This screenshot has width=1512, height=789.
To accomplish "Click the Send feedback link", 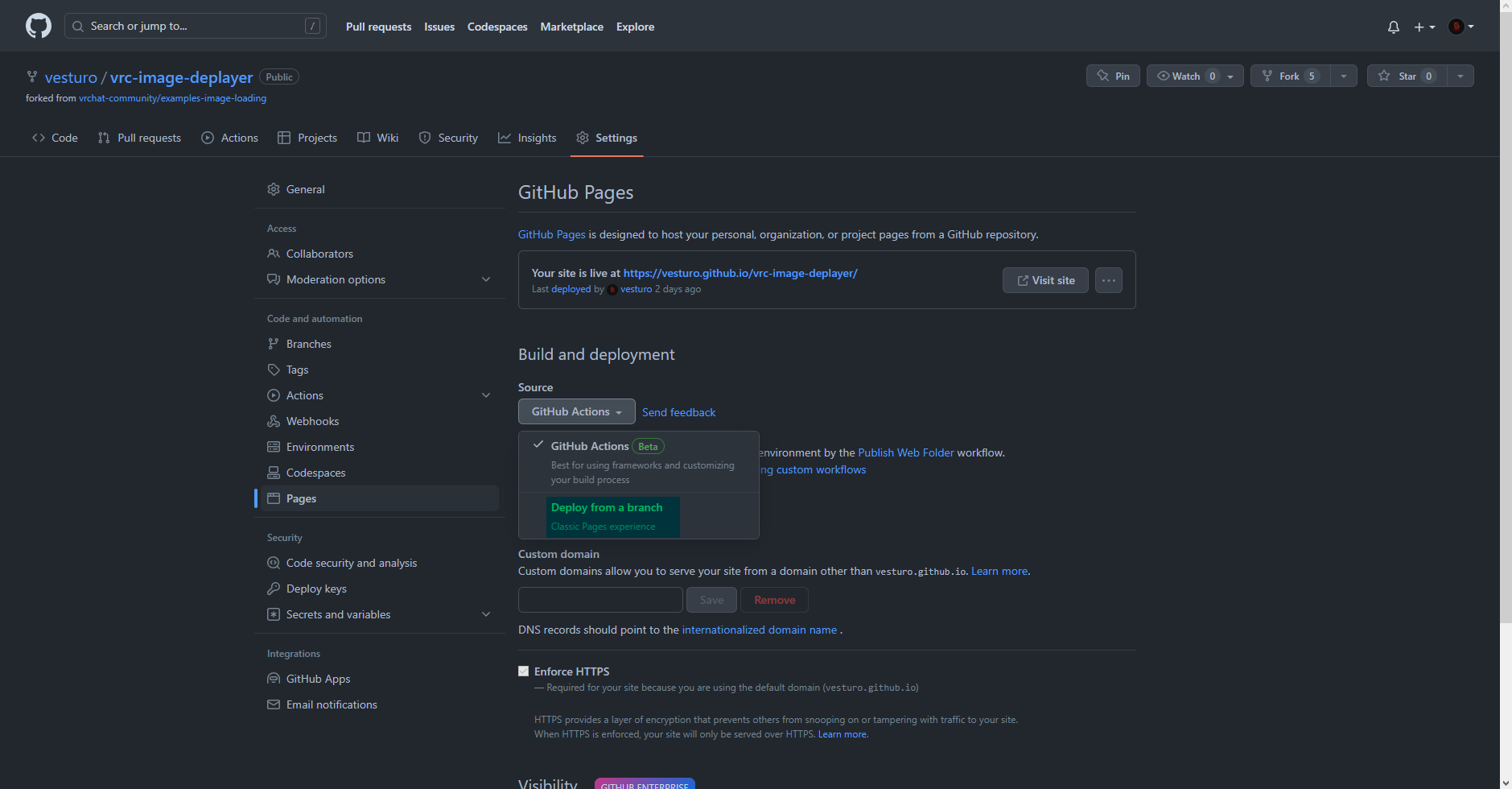I will [x=678, y=412].
